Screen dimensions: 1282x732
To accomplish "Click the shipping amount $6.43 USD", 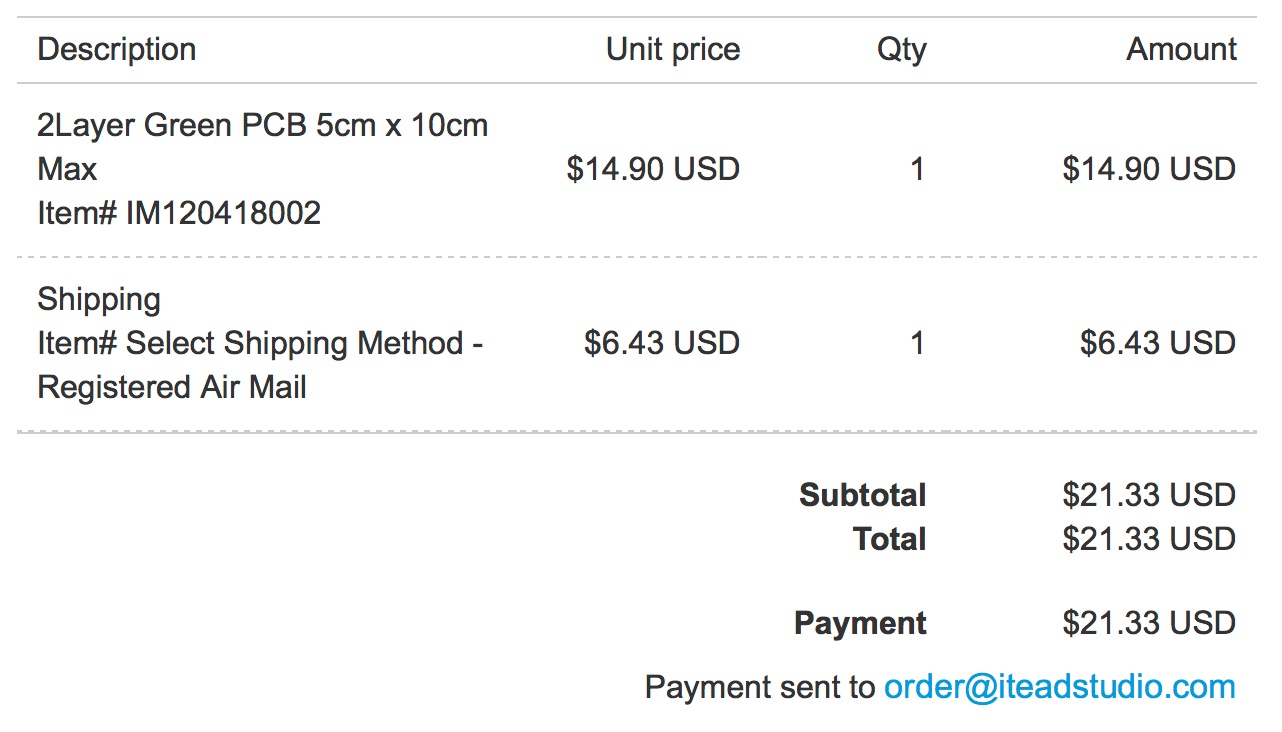I will [x=1158, y=343].
